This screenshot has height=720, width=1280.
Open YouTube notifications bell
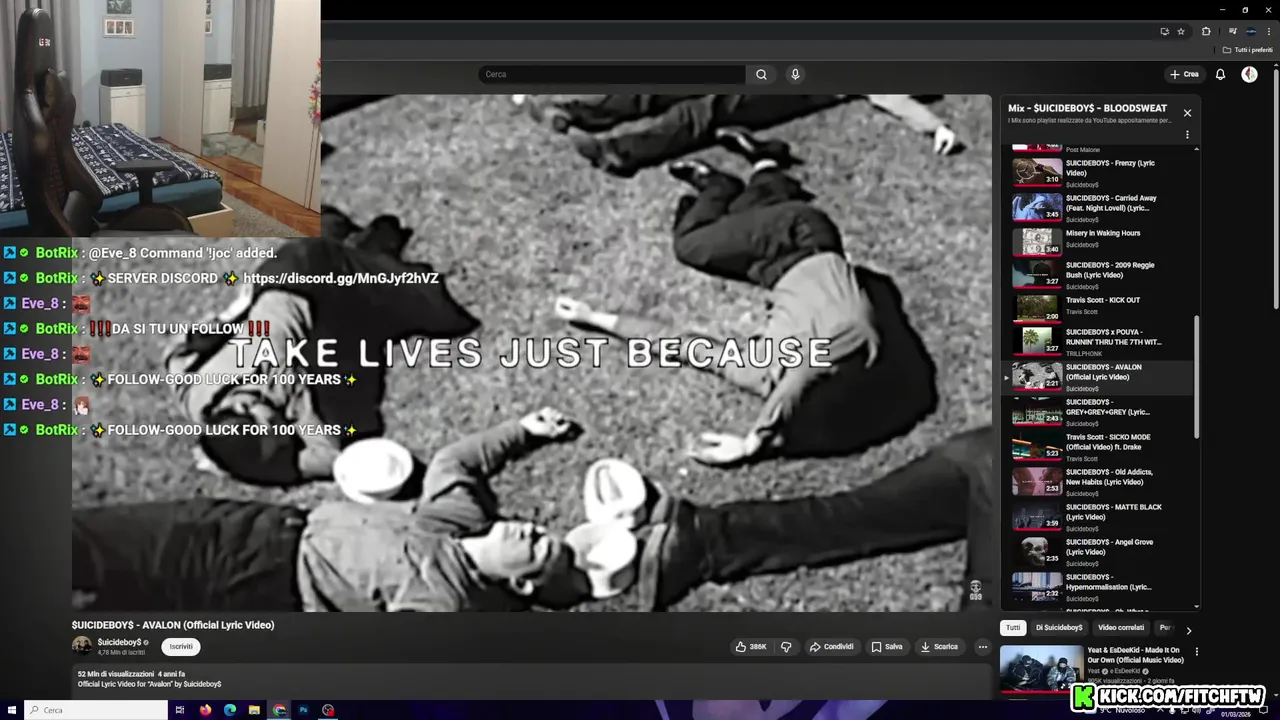tap(1220, 74)
